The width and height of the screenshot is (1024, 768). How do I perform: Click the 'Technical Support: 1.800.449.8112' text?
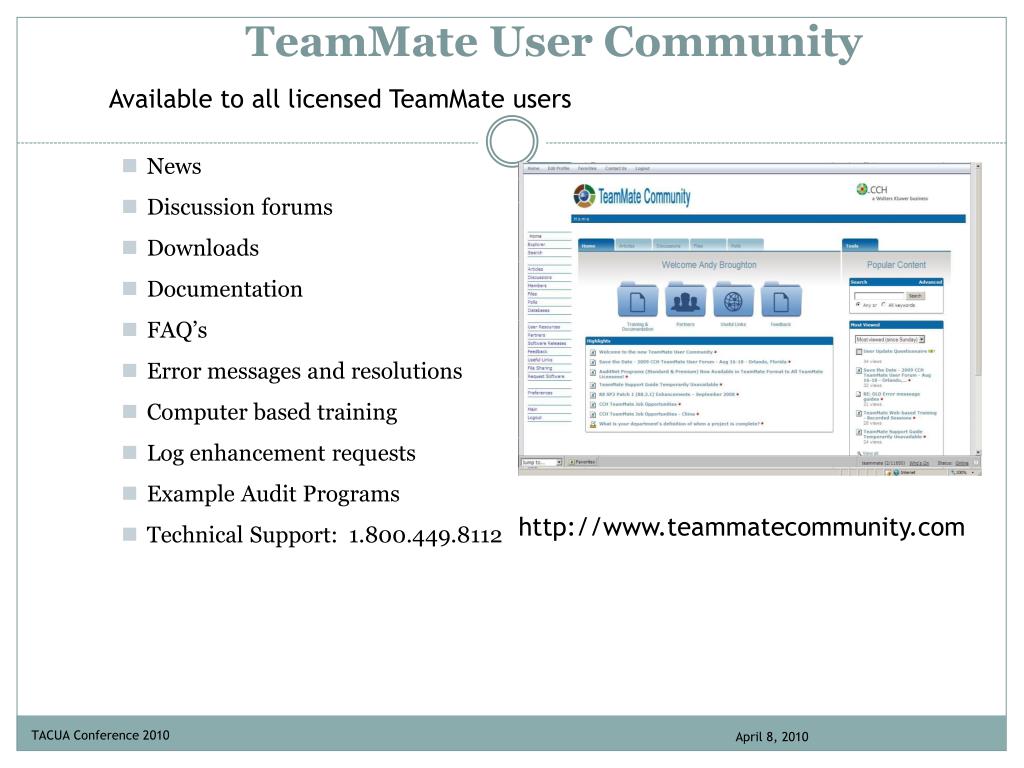coord(324,536)
